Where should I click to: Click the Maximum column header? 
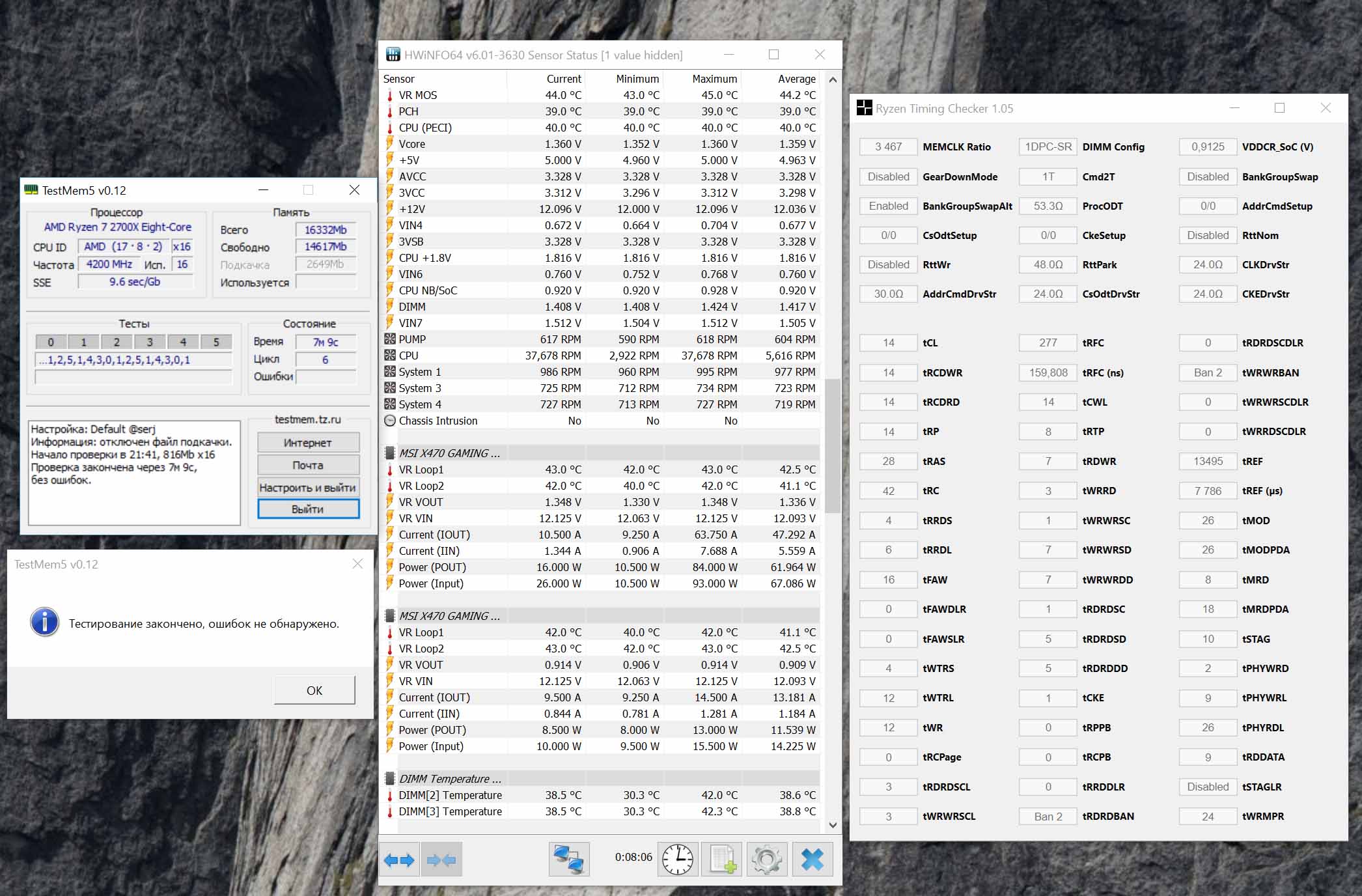tap(714, 79)
